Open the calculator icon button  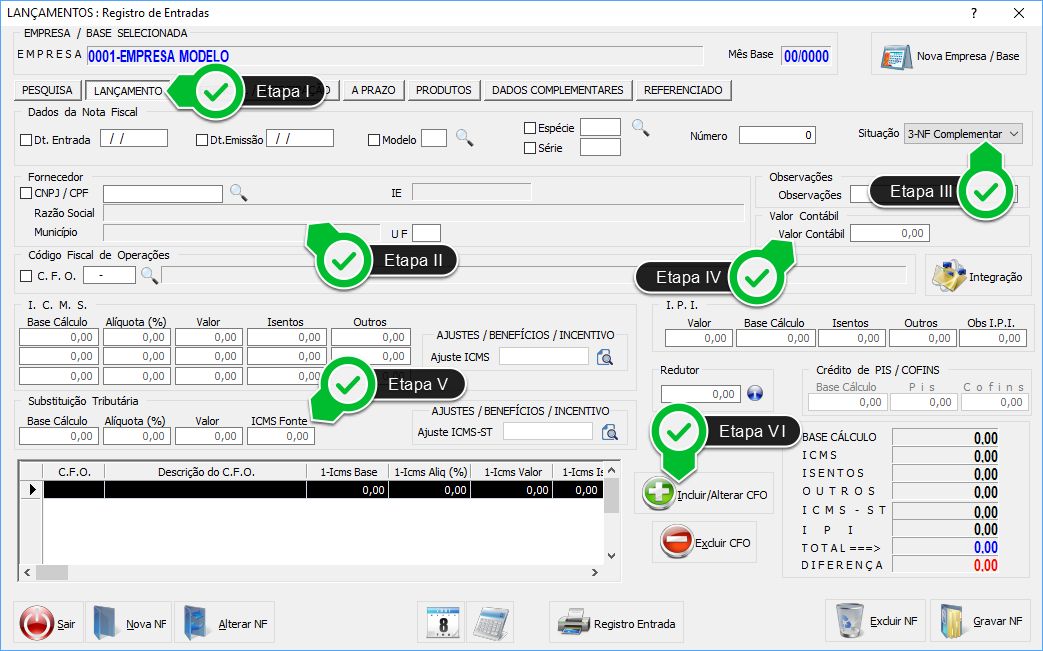click(x=490, y=622)
